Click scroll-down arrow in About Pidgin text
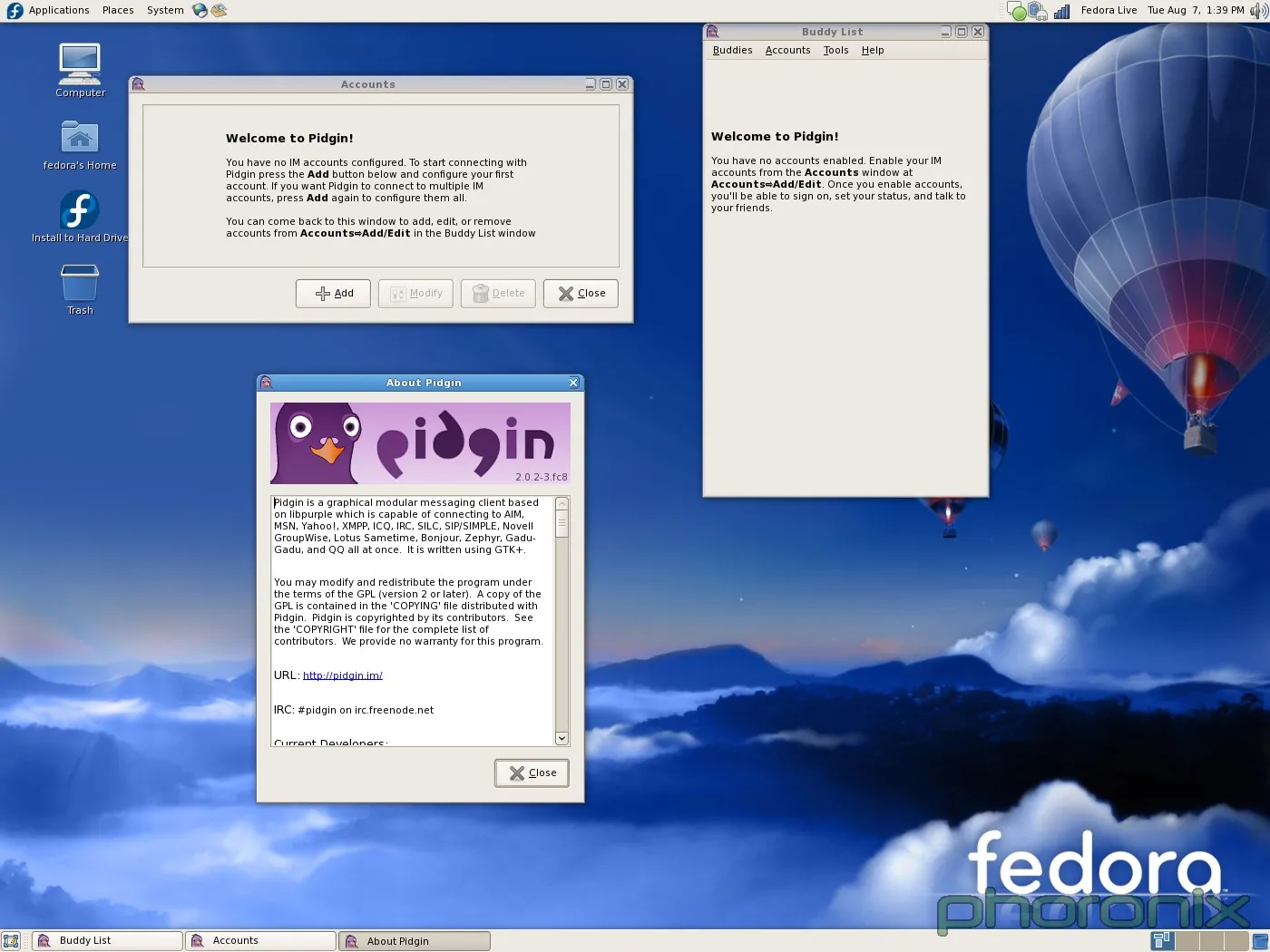The height and width of the screenshot is (952, 1270). point(562,738)
